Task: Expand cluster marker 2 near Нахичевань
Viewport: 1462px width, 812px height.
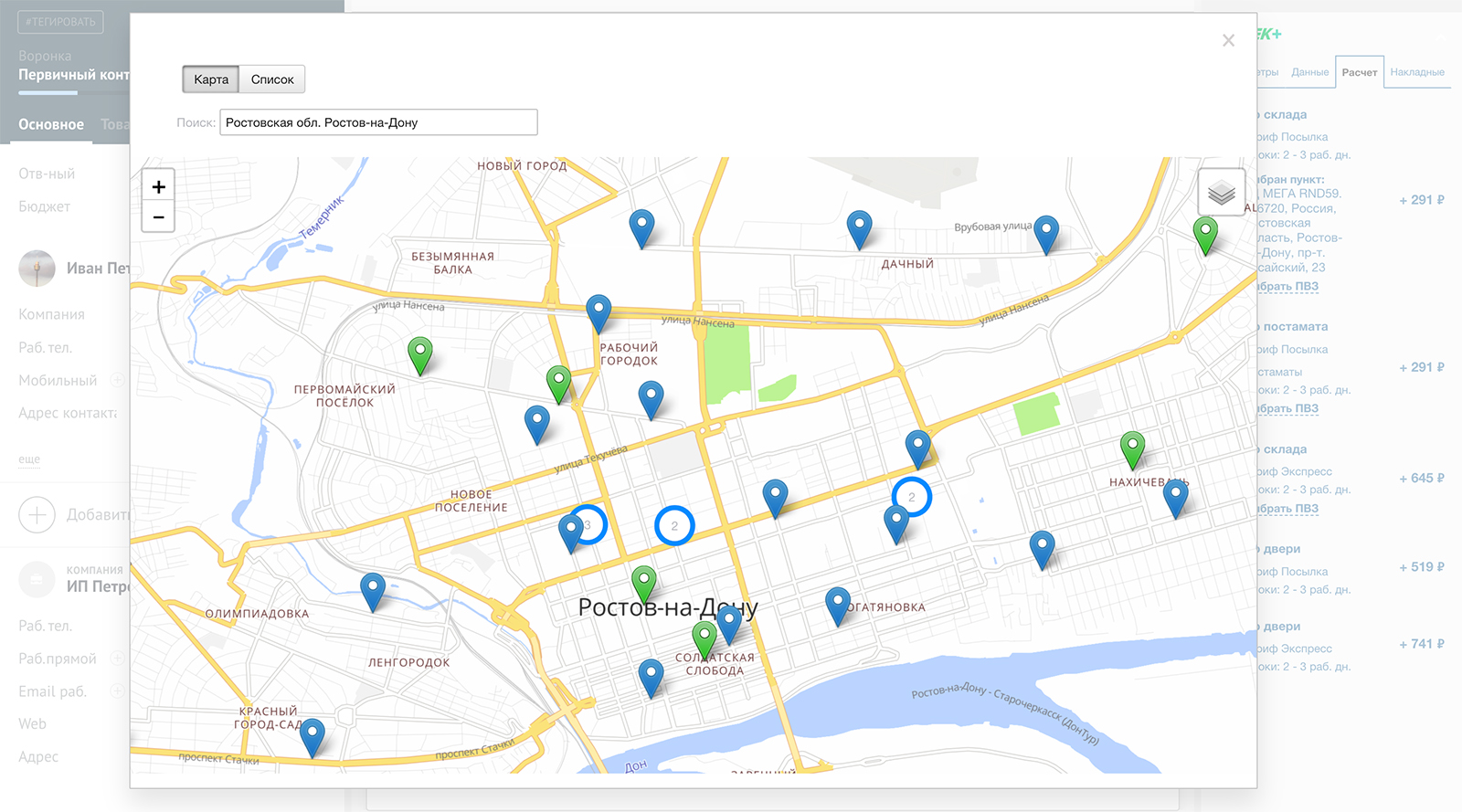Action: 911,497
